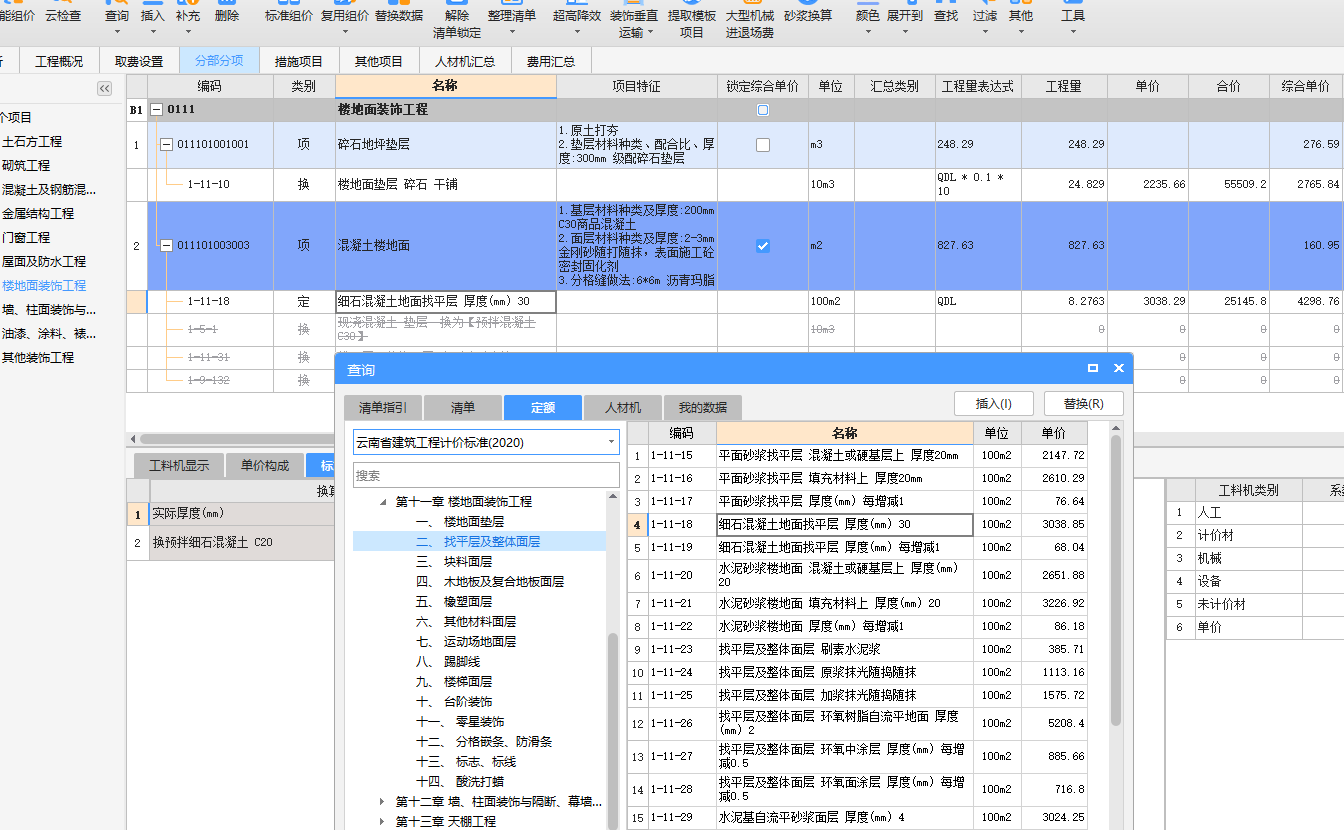Switch to the 取费设置 tab
This screenshot has width=1344, height=830.
139,61
